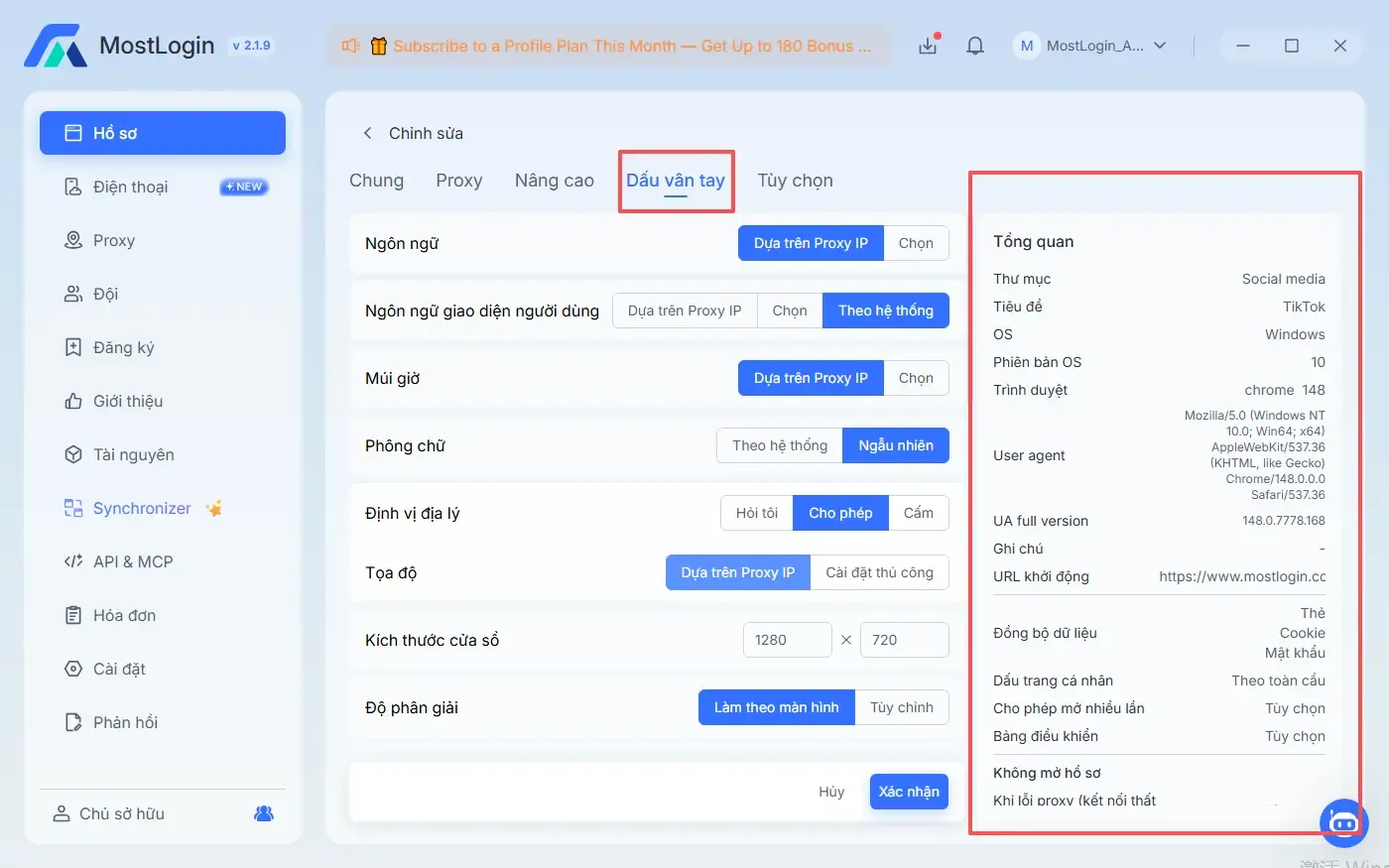
Task: Set resolution to Tùy chỉnh
Action: (x=902, y=707)
